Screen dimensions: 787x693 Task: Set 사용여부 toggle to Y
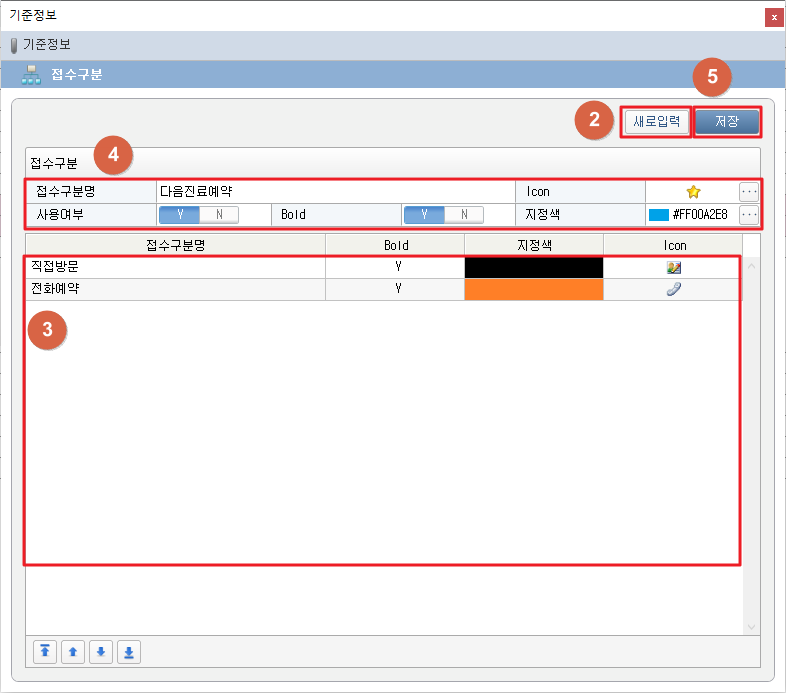click(x=180, y=214)
